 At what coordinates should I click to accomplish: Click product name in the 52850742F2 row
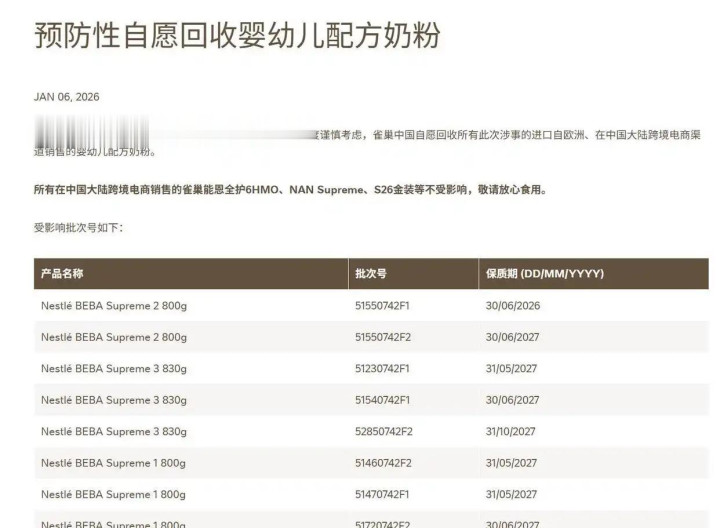click(114, 432)
